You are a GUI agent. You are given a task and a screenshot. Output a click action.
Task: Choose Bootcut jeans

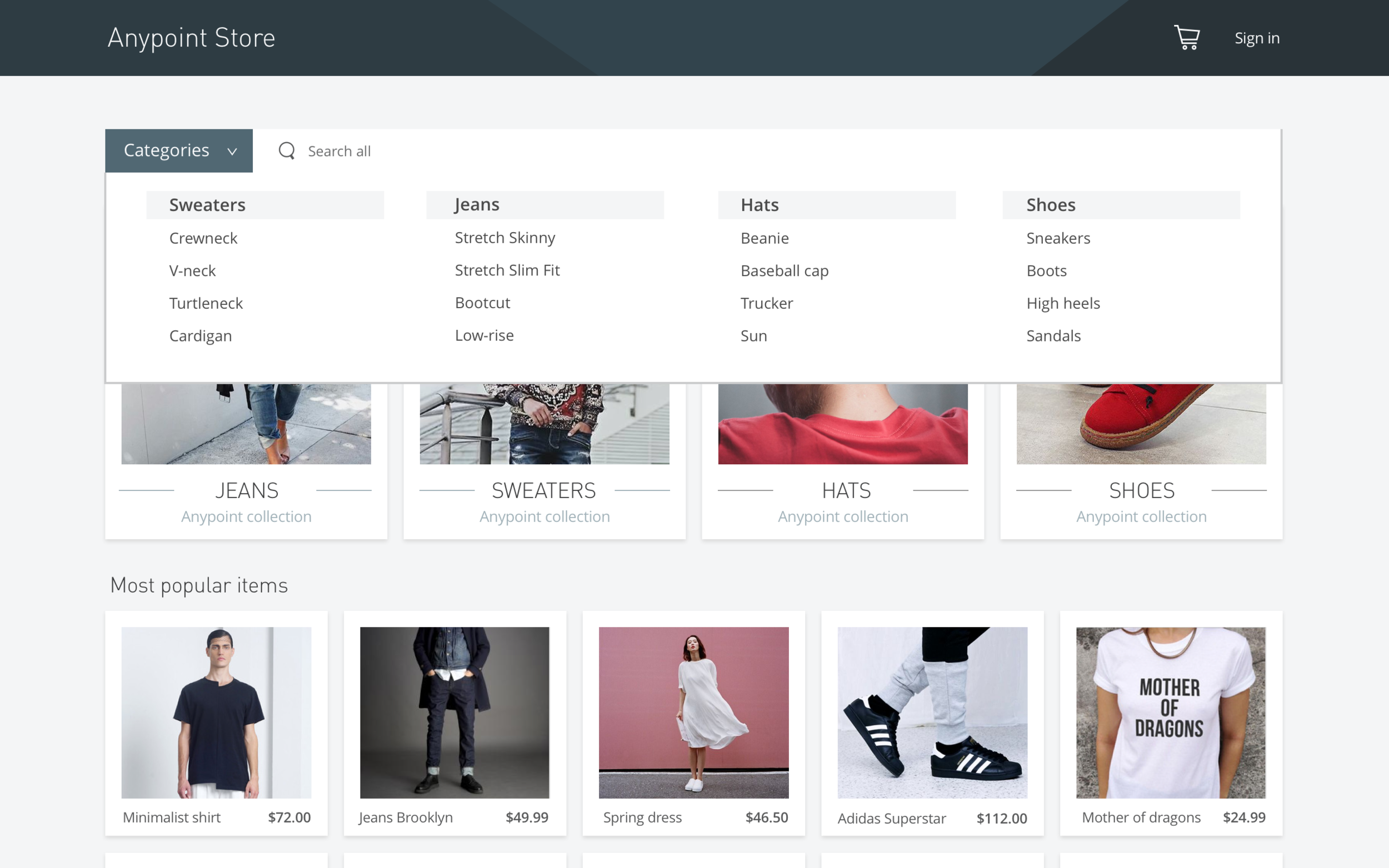[482, 303]
